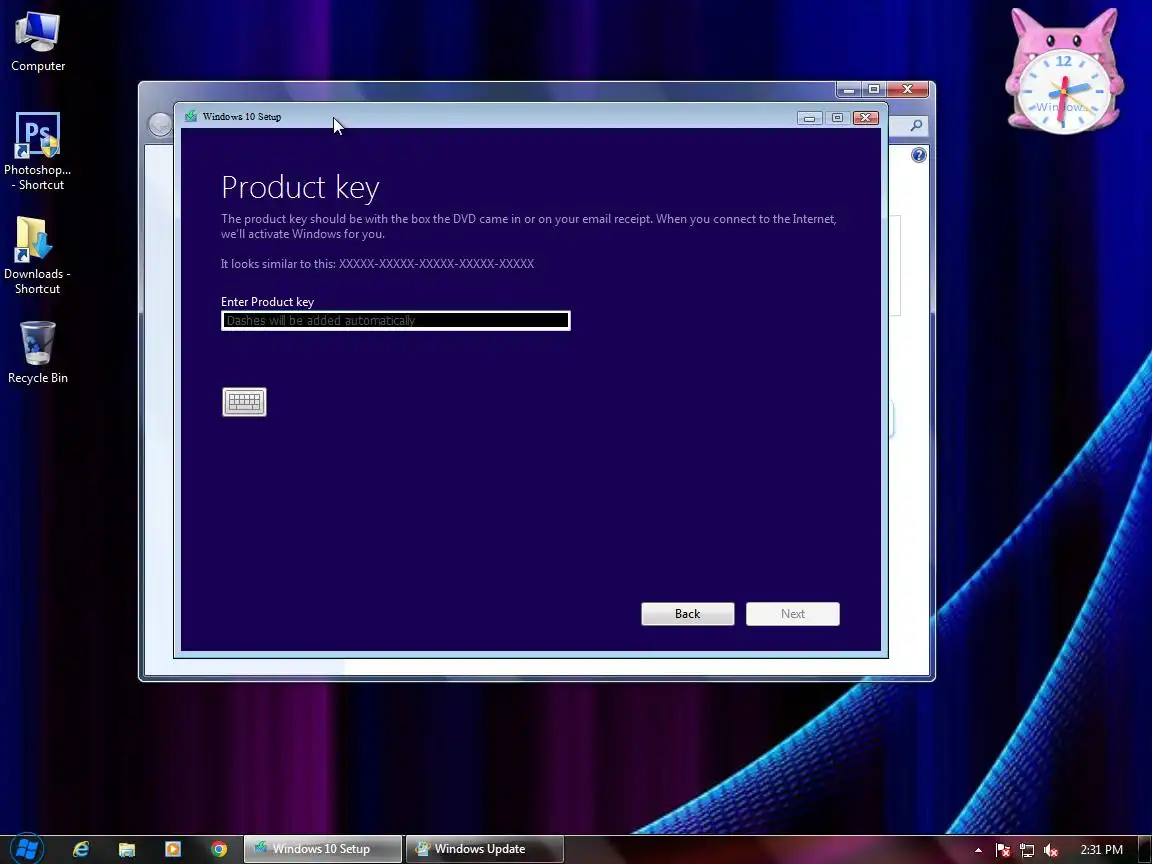The height and width of the screenshot is (864, 1152).
Task: Open the Downloads shortcut folder
Action: click(x=37, y=256)
